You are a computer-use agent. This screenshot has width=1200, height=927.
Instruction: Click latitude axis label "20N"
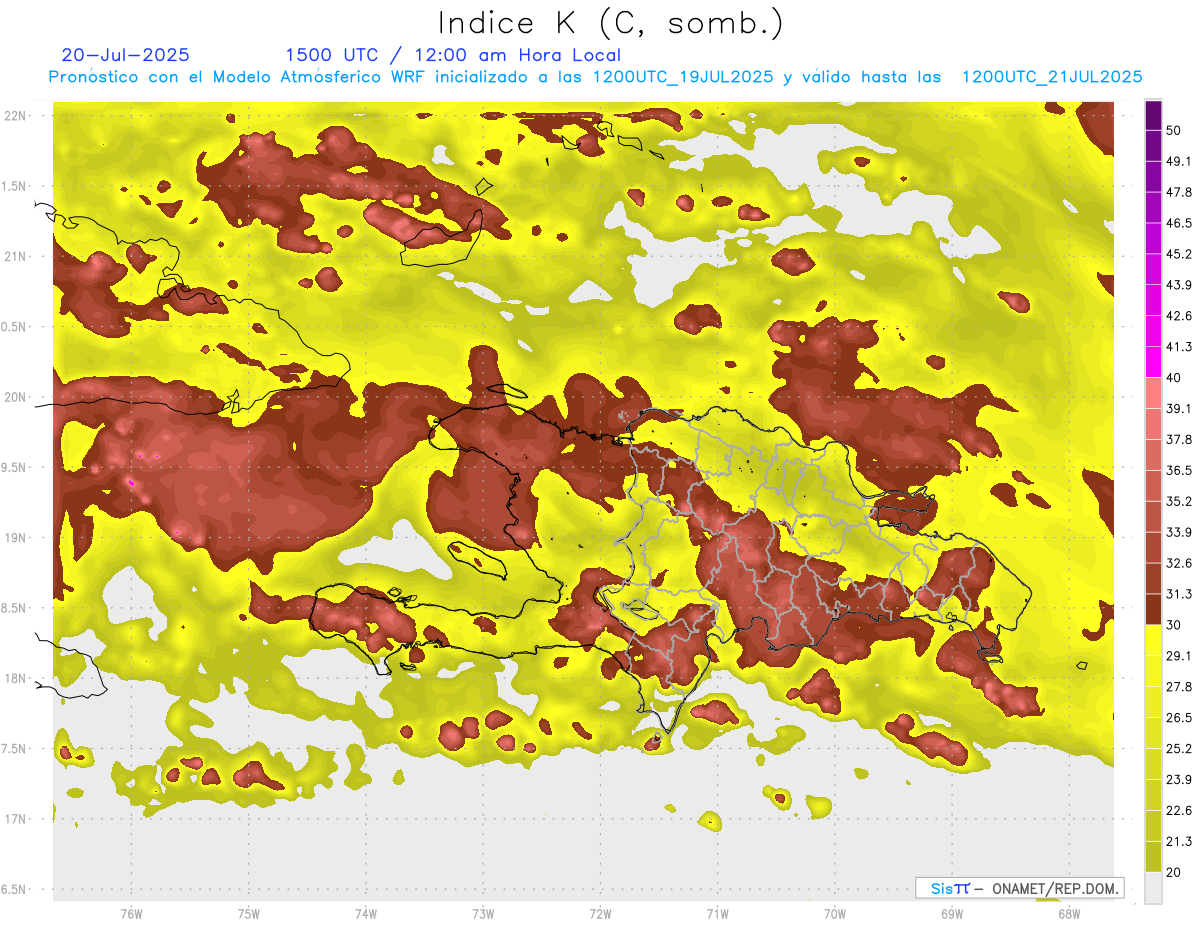coord(17,398)
